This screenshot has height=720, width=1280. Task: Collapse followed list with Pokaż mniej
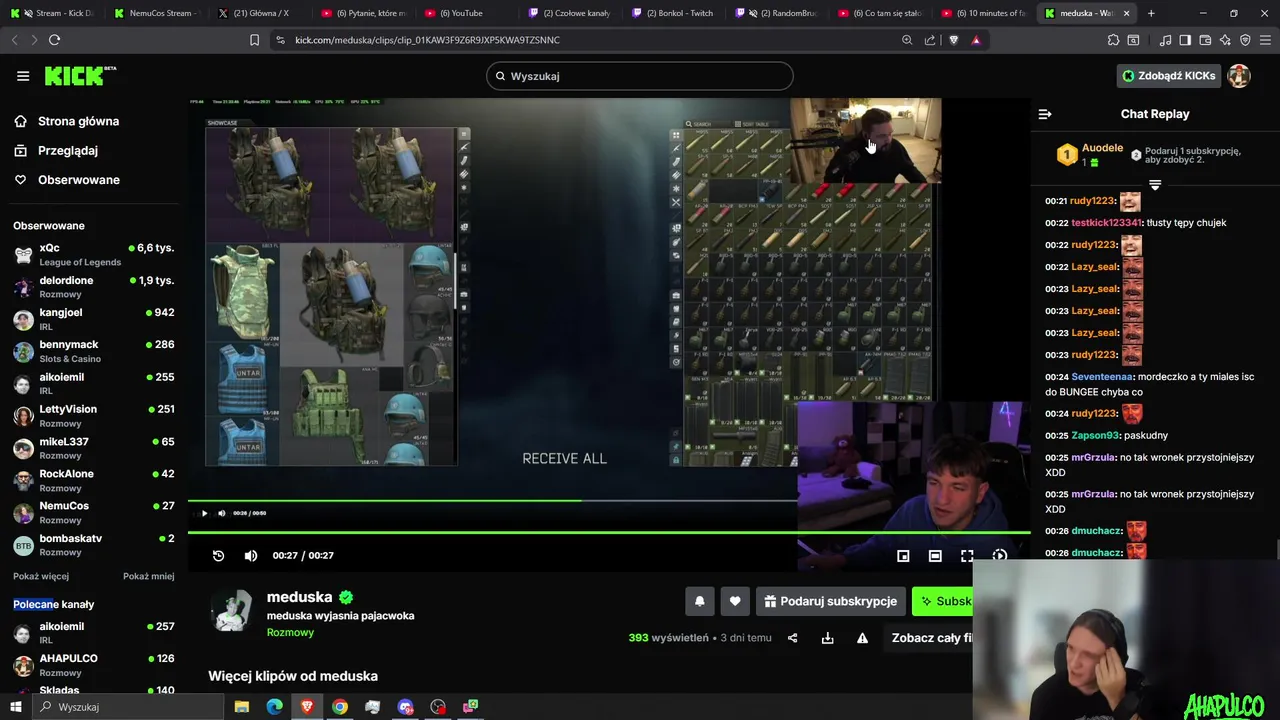tap(149, 577)
